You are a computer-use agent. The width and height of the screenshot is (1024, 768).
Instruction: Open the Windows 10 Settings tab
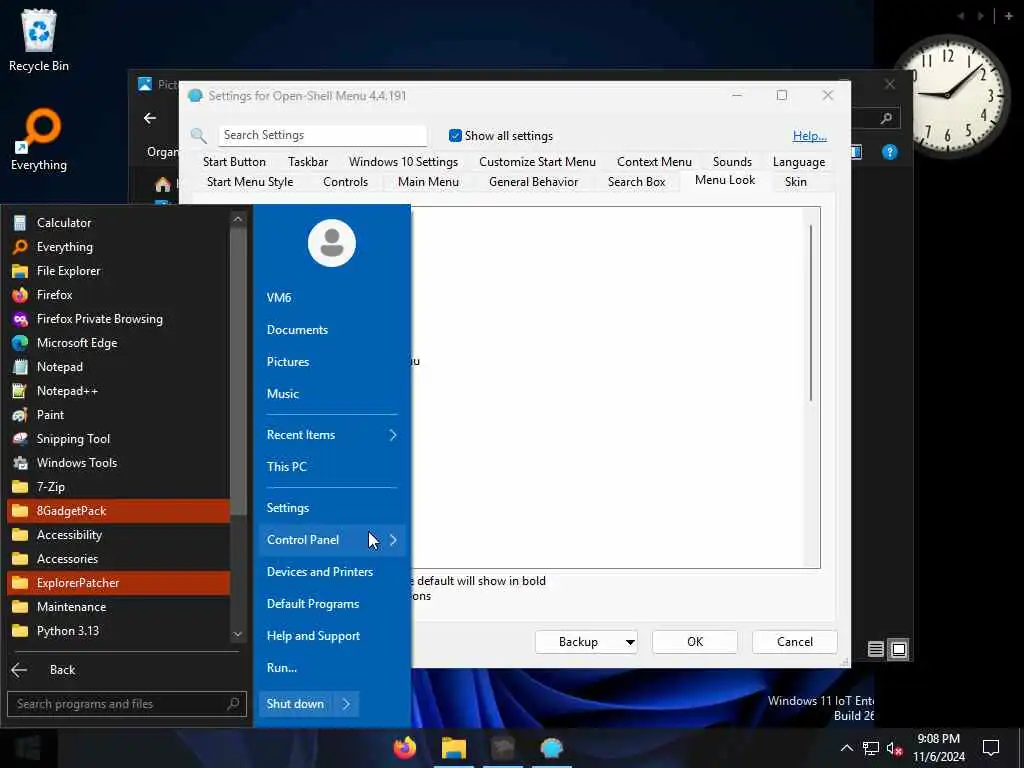[x=404, y=162]
